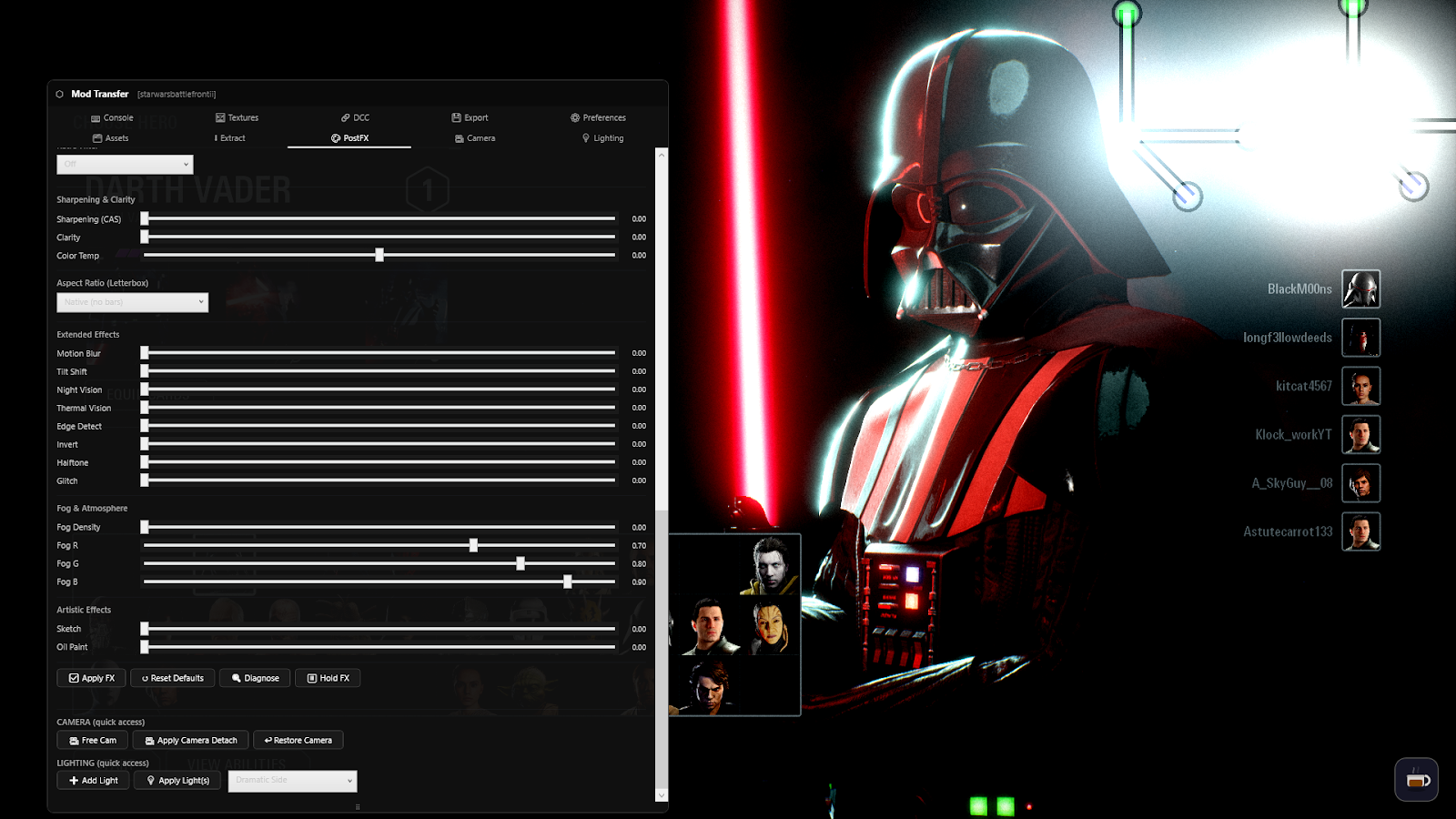Image resolution: width=1456 pixels, height=819 pixels.
Task: Select the Free Cam camera icon
Action: pyautogui.click(x=73, y=740)
